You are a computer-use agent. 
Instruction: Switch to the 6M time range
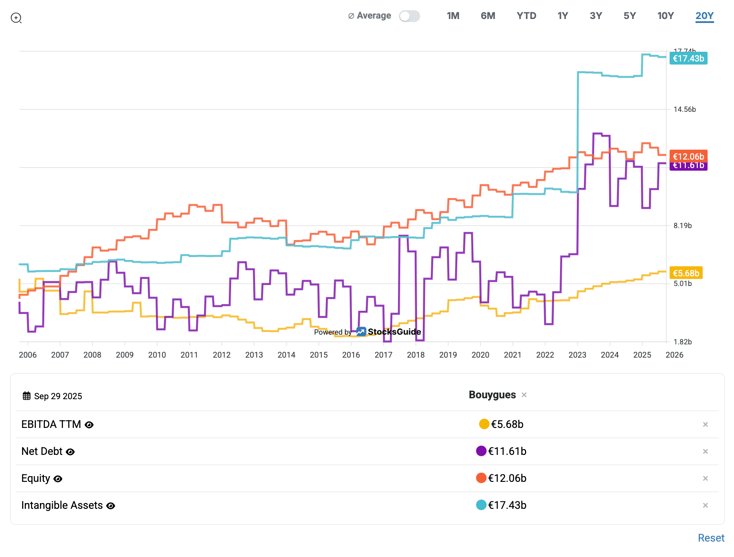[488, 16]
